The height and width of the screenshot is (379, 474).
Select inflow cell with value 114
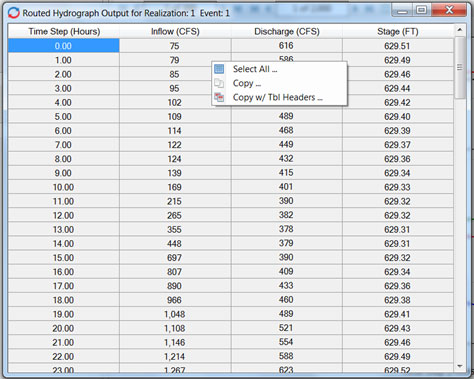coord(175,131)
